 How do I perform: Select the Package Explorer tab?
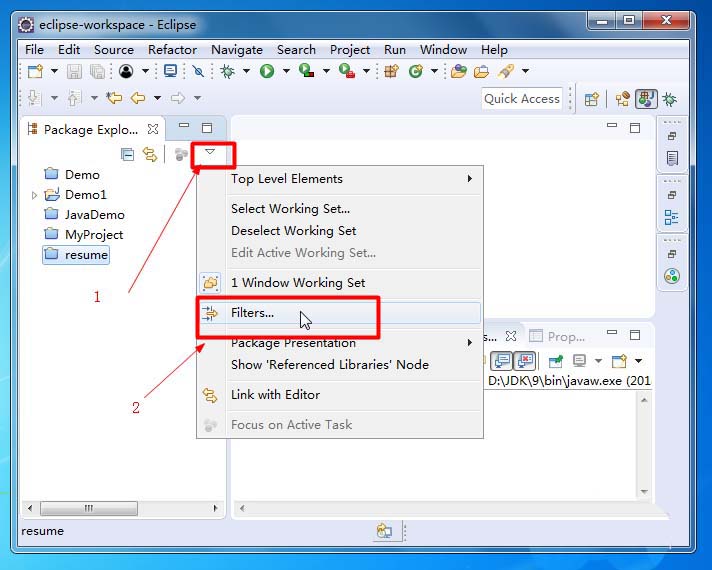coord(92,130)
